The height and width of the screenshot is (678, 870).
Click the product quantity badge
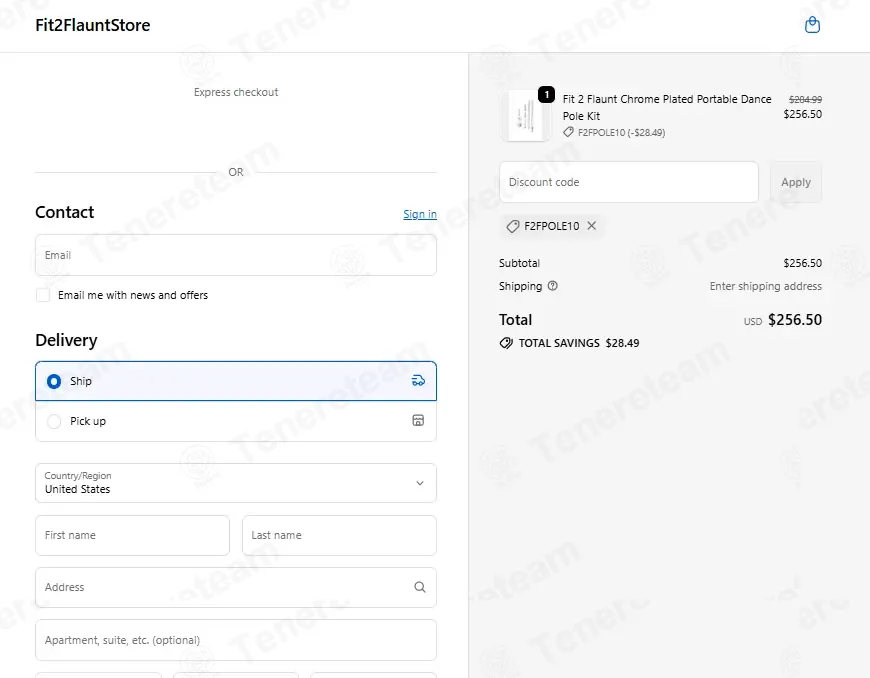click(x=546, y=95)
